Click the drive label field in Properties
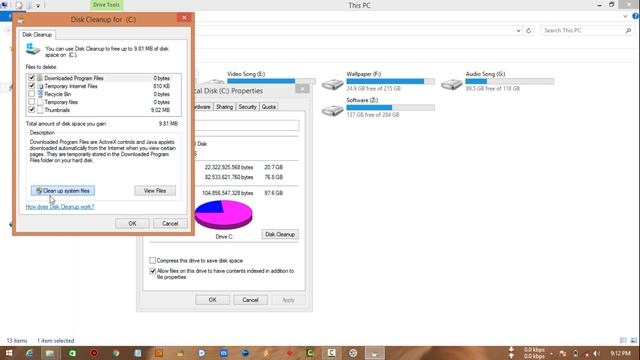The image size is (640, 360). (x=247, y=125)
